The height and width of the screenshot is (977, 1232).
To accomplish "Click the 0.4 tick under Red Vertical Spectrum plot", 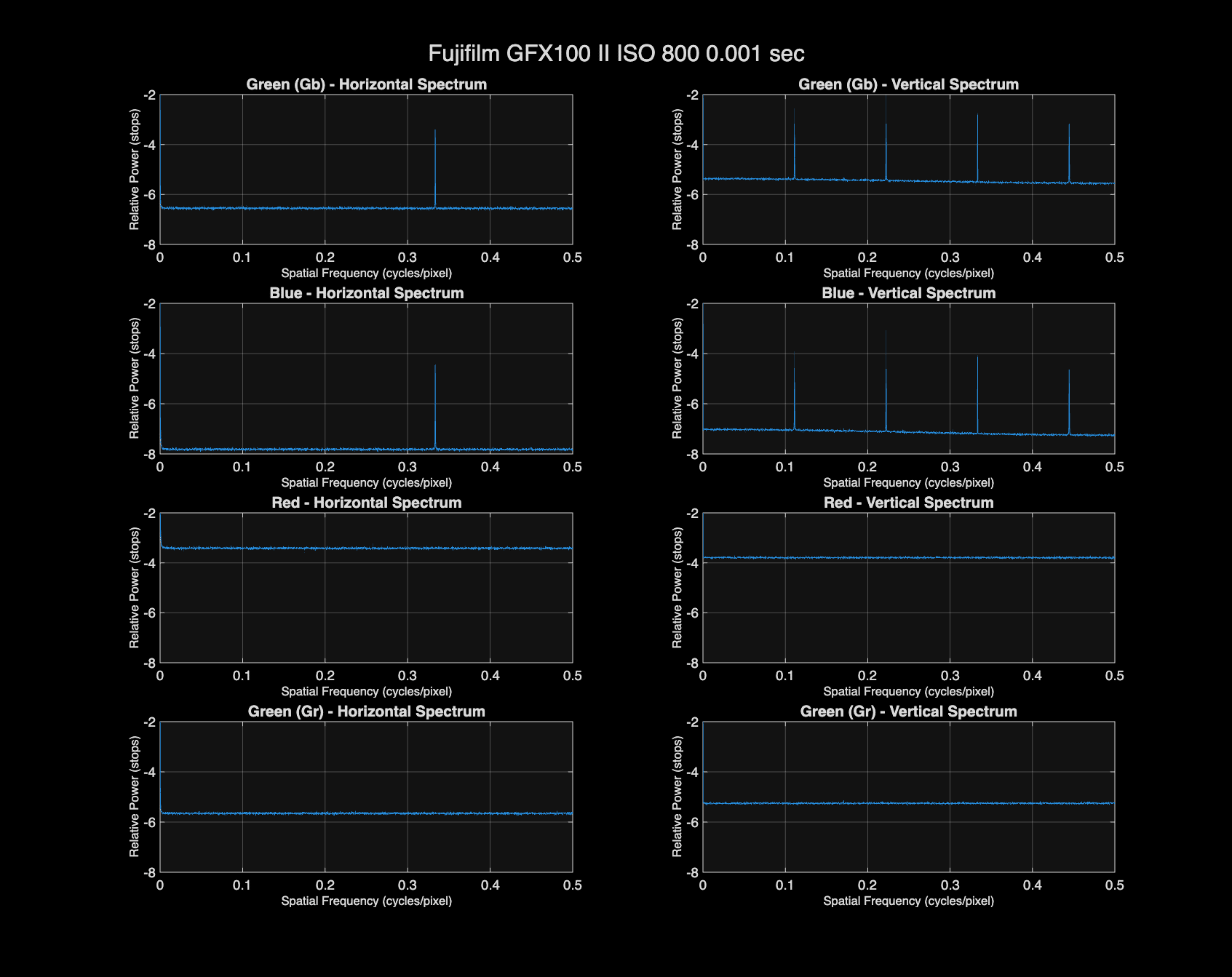I will [x=1032, y=676].
